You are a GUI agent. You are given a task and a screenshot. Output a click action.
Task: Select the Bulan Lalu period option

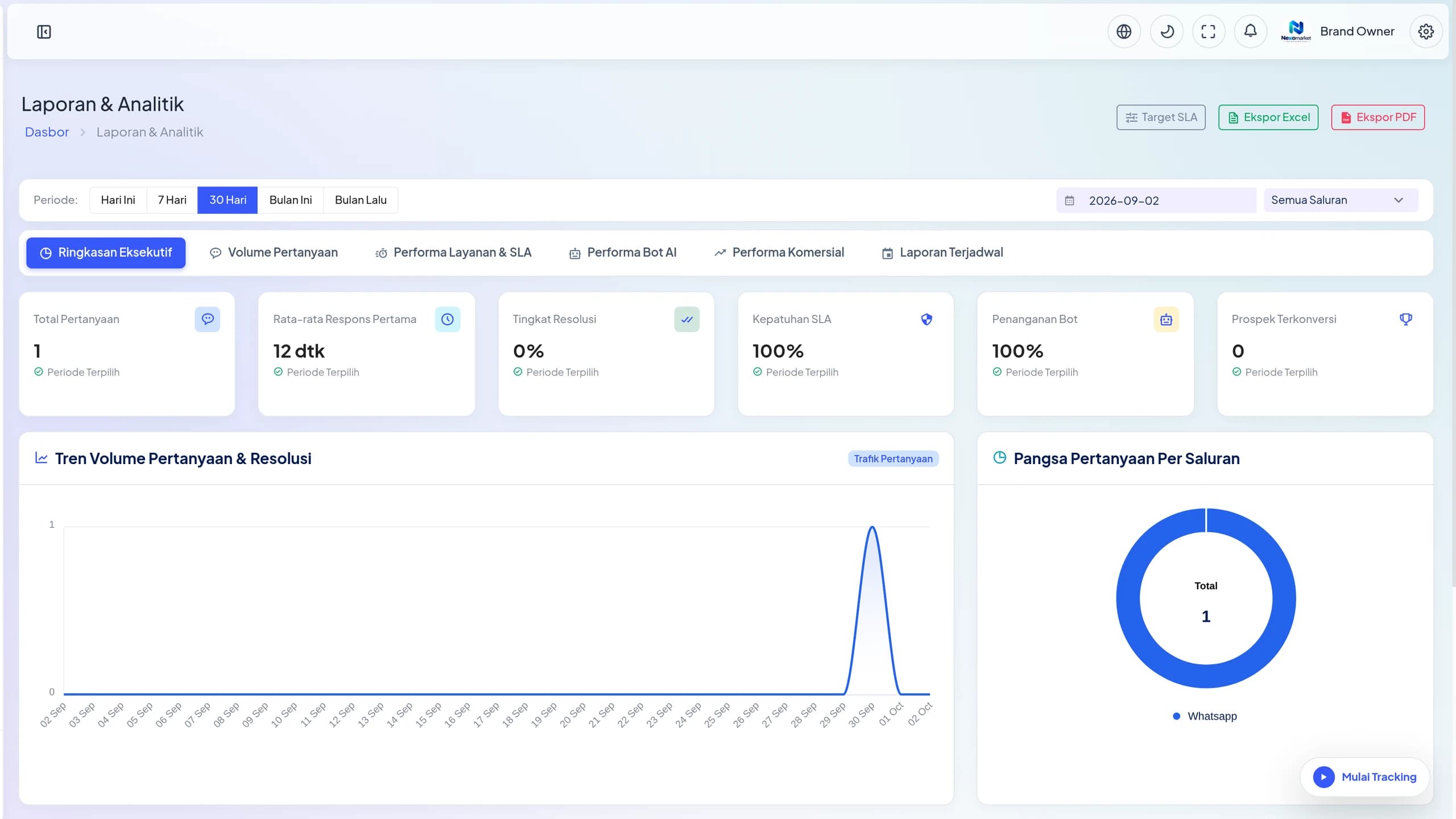(x=361, y=200)
